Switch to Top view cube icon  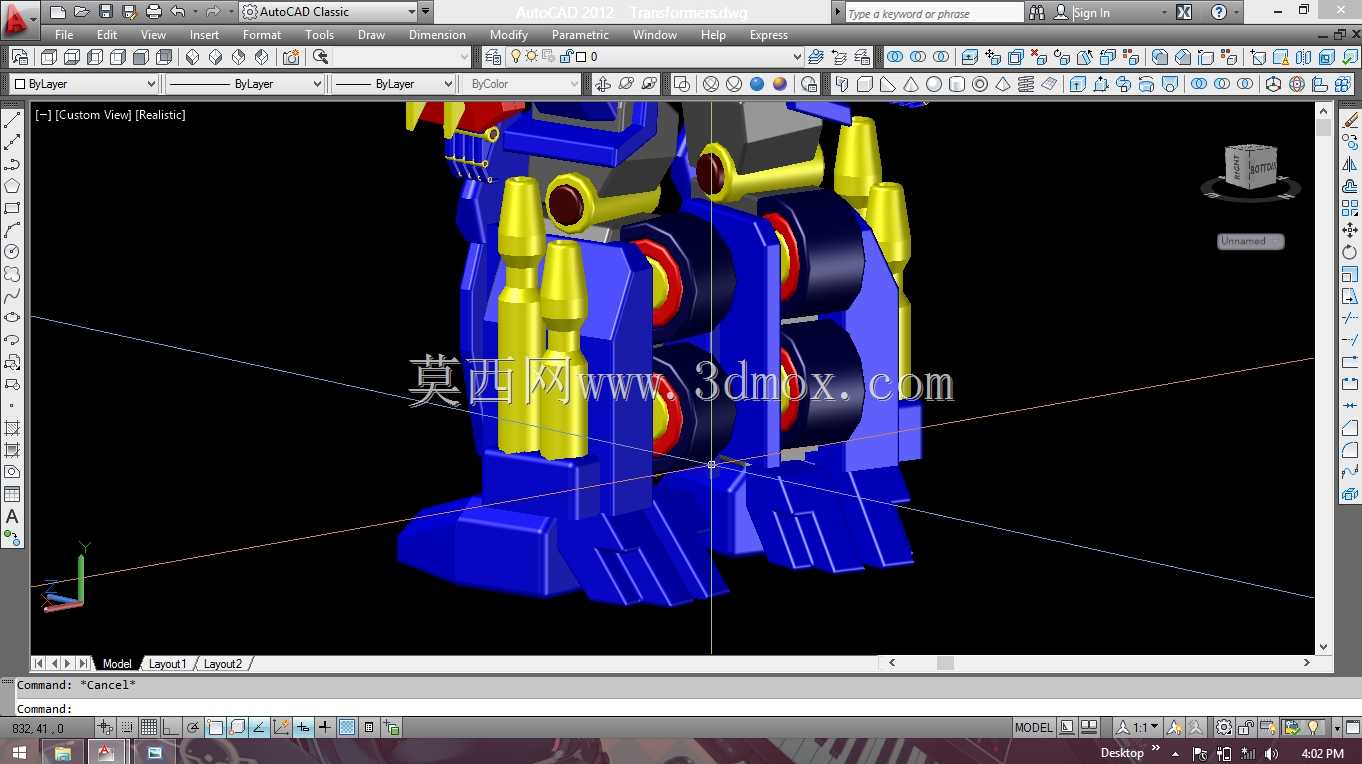[x=50, y=57]
